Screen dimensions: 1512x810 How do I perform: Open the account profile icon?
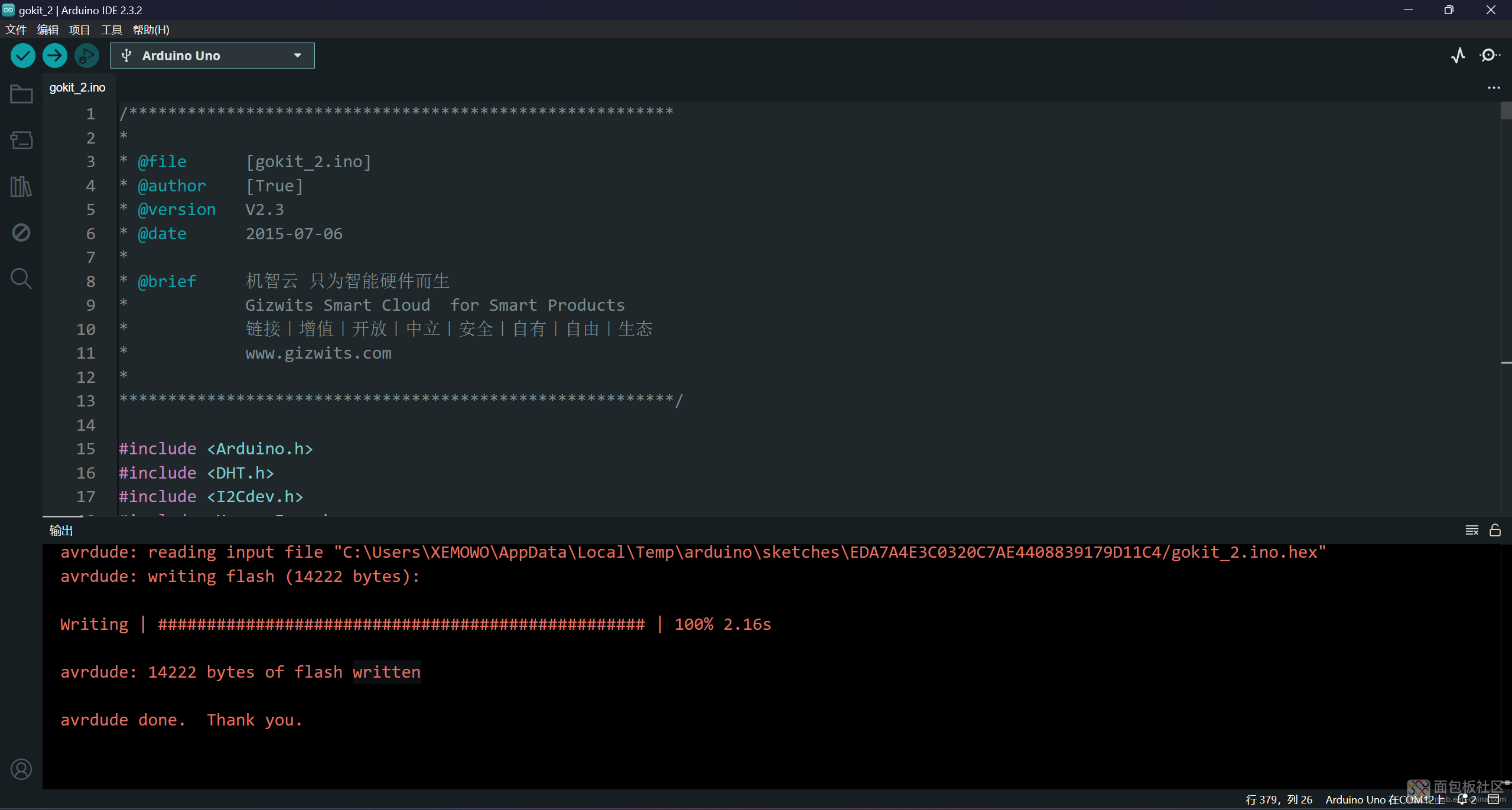tap(21, 769)
